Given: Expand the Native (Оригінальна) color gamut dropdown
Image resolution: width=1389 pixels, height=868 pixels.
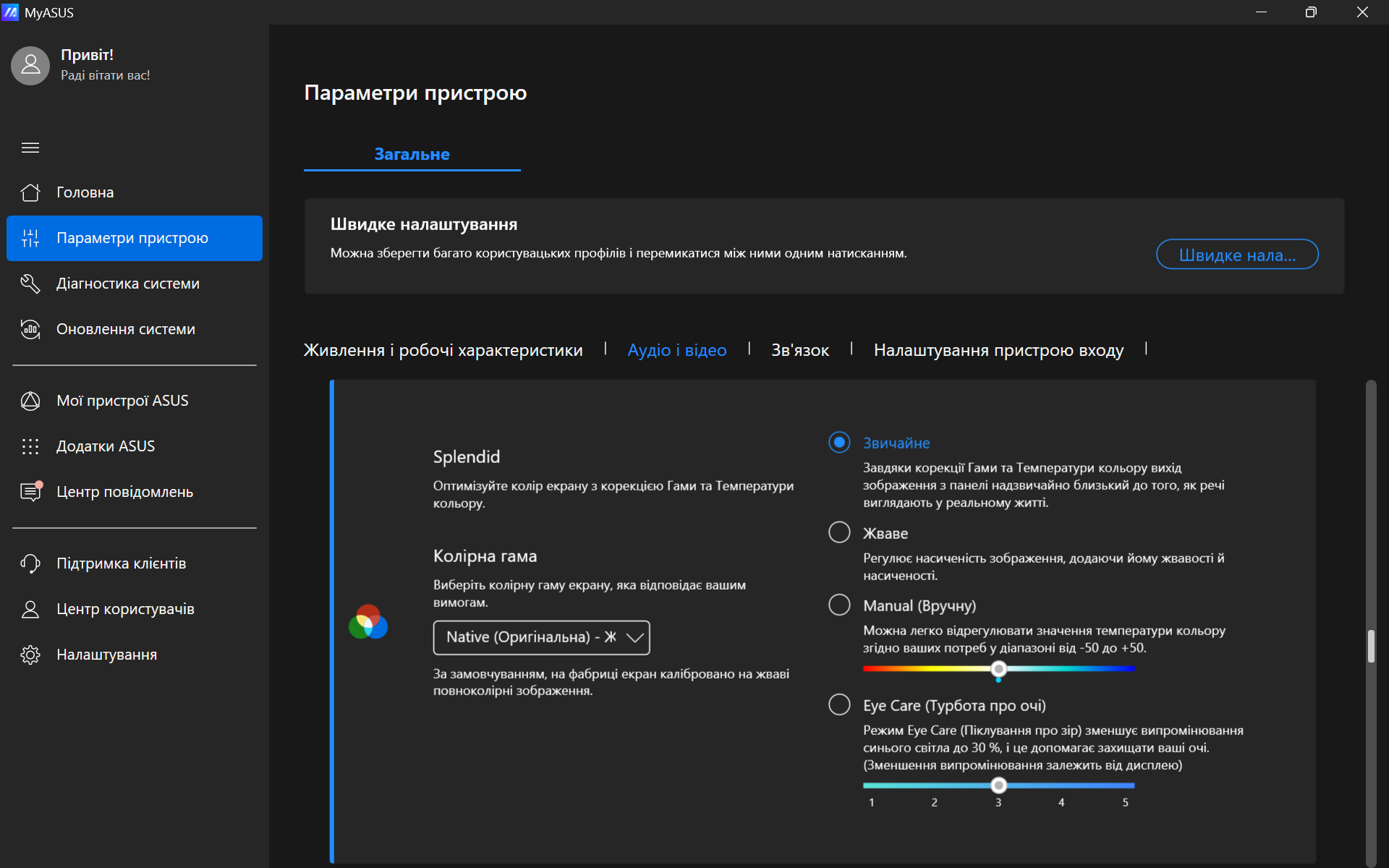Looking at the screenshot, I should tap(541, 637).
